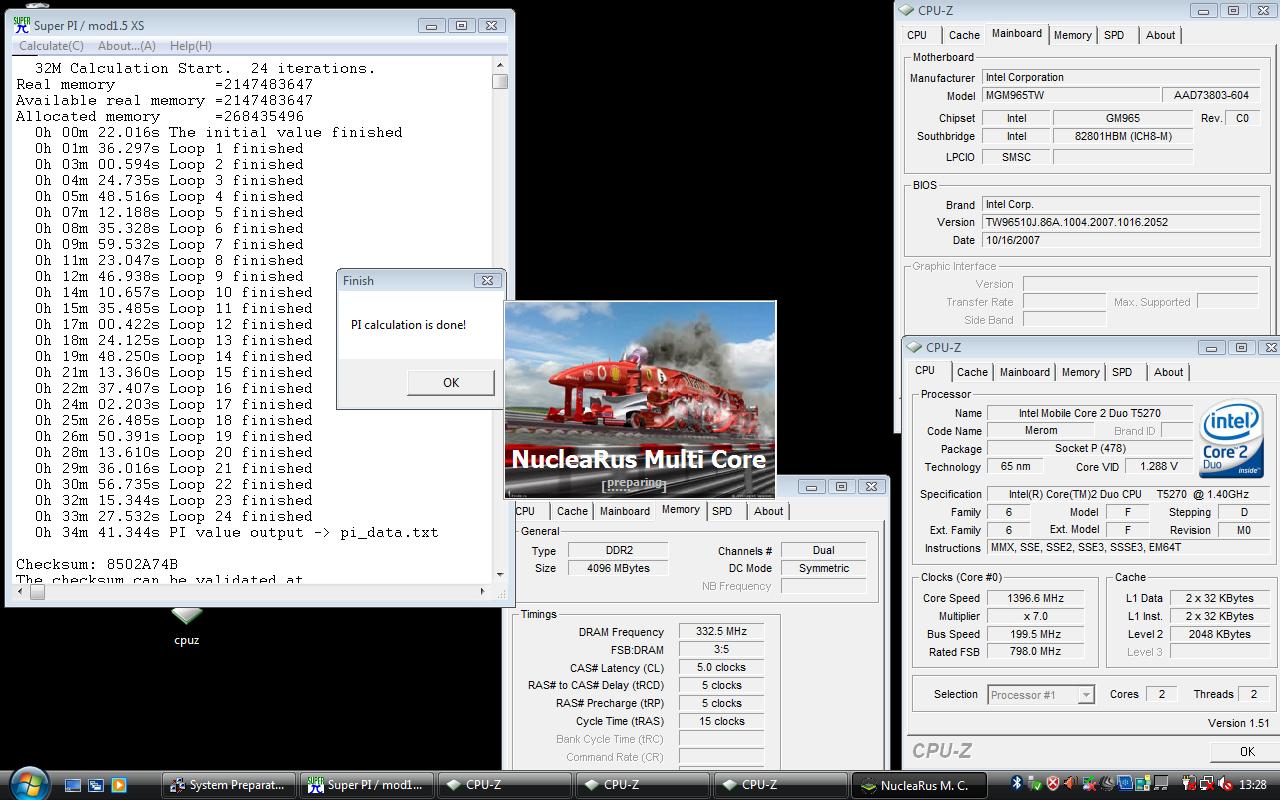1280x800 pixels.
Task: Select SPD tab in memory timings CPU-Z window
Action: point(722,511)
